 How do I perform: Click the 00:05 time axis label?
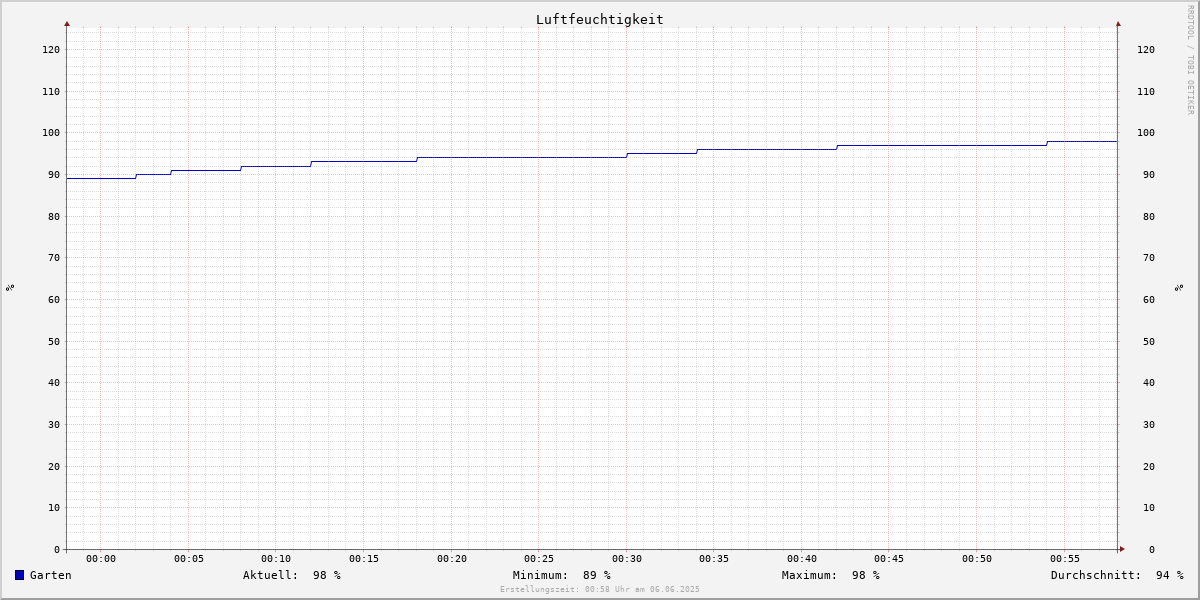pyautogui.click(x=189, y=559)
